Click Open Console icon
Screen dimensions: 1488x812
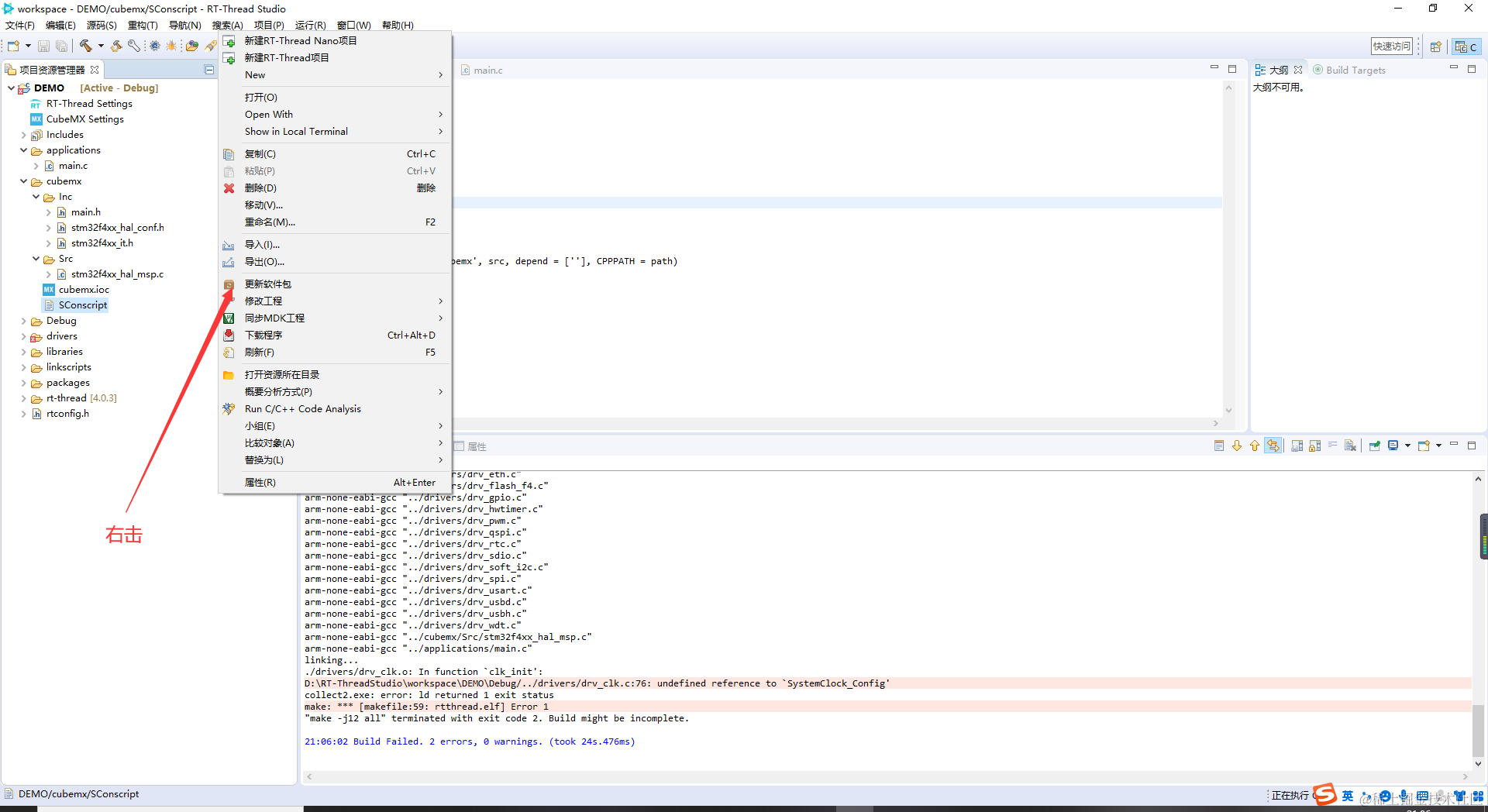(x=1424, y=446)
